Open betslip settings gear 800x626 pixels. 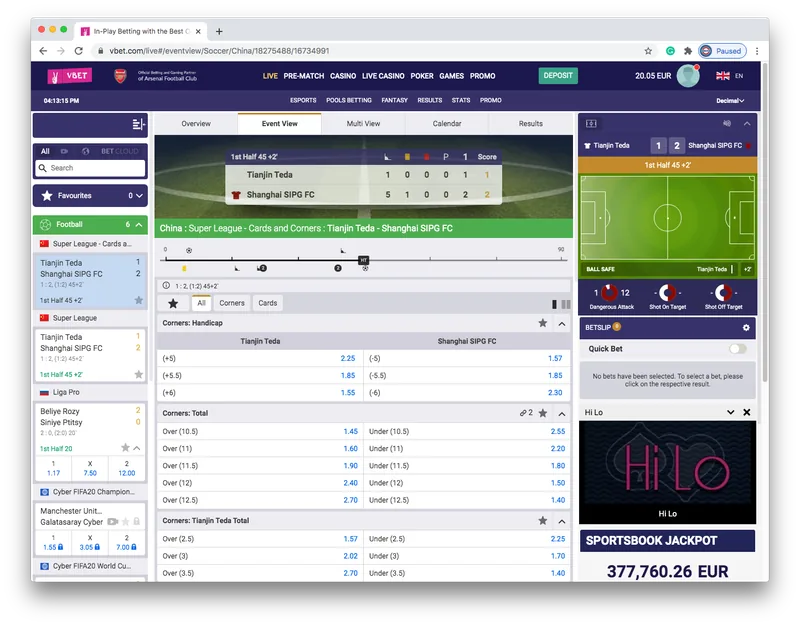[746, 328]
